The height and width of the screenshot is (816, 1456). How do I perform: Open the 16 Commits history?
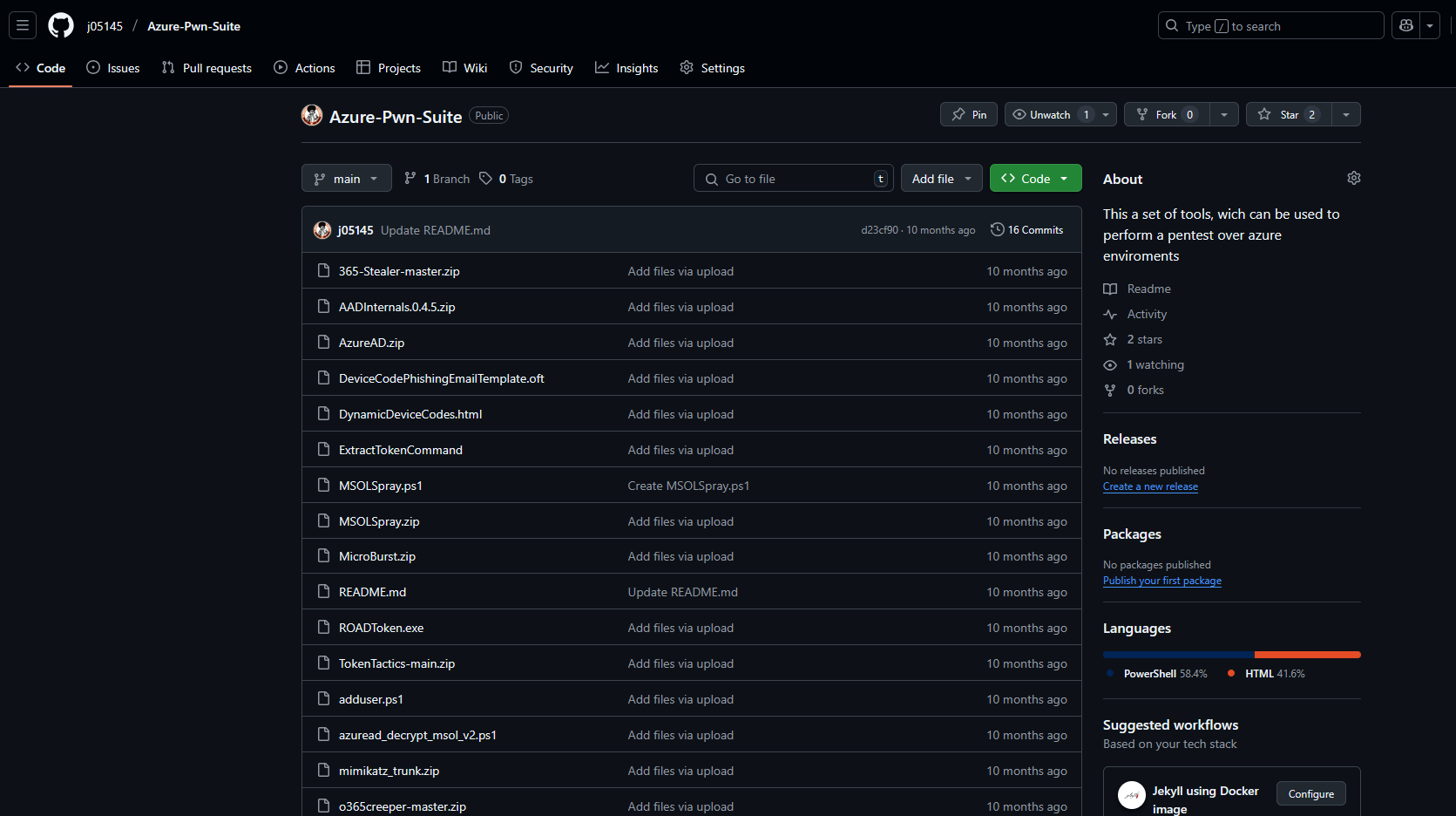click(1026, 229)
